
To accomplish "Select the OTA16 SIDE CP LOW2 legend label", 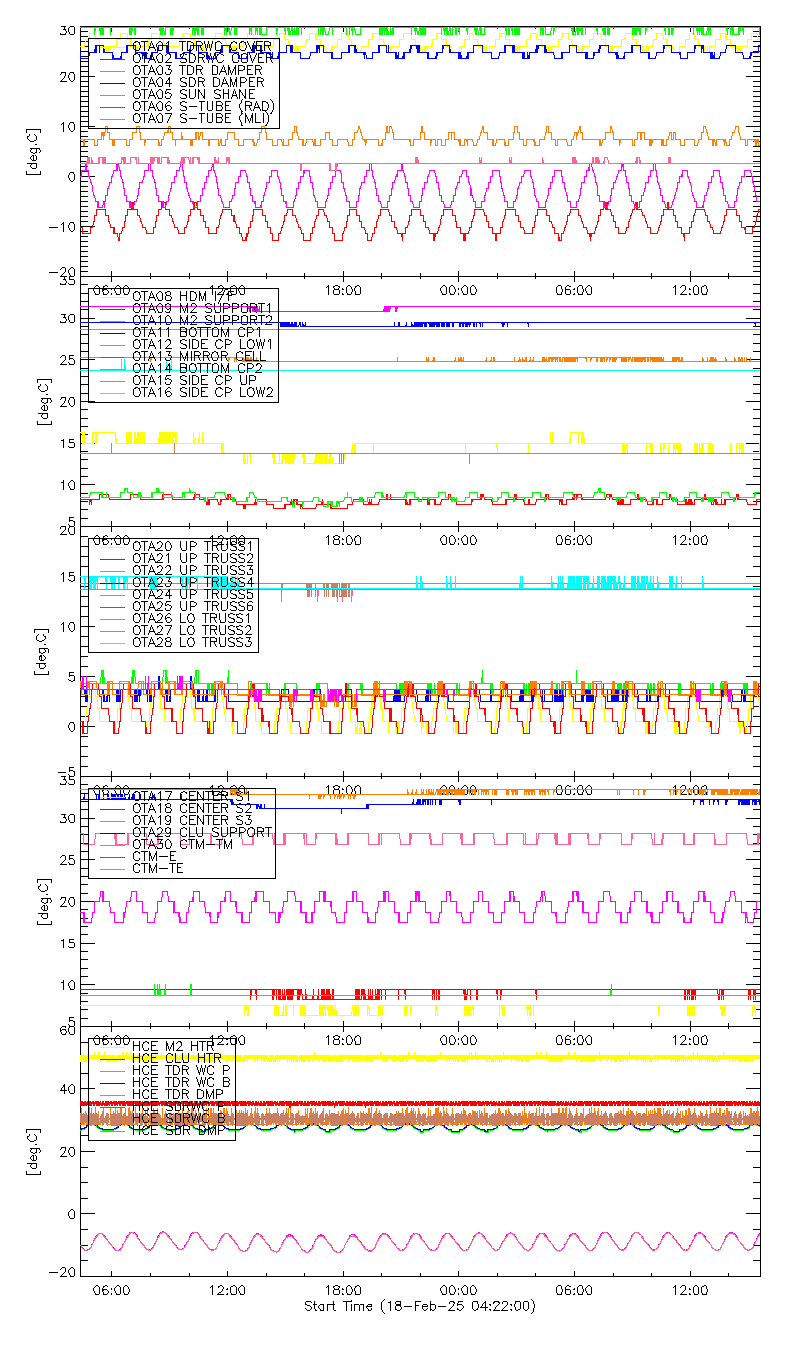I will 202,393.
